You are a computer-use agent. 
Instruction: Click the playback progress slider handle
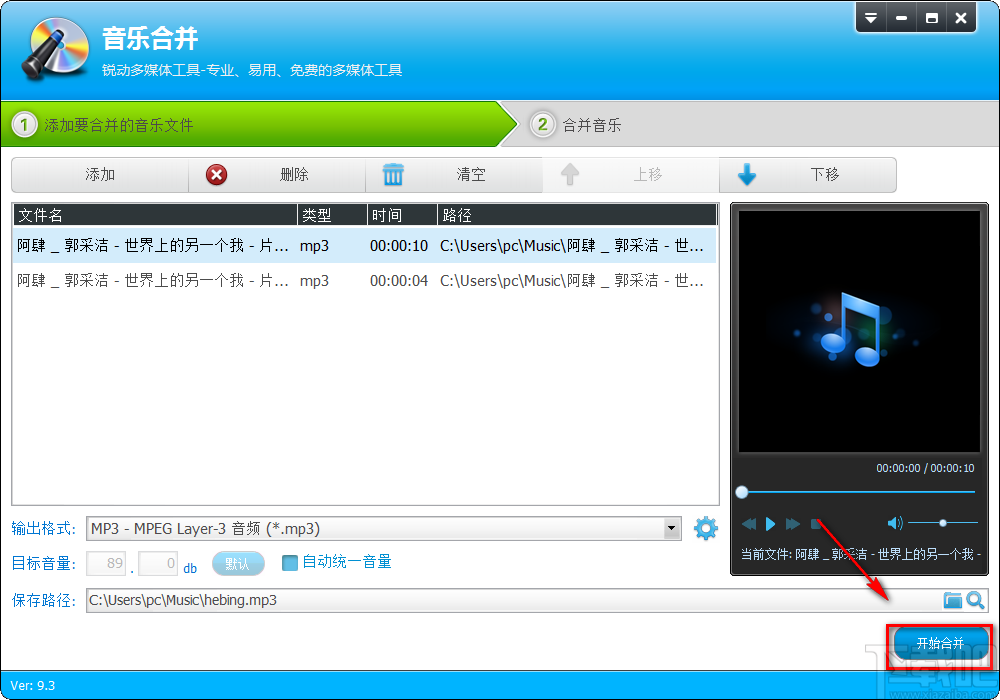(x=742, y=492)
